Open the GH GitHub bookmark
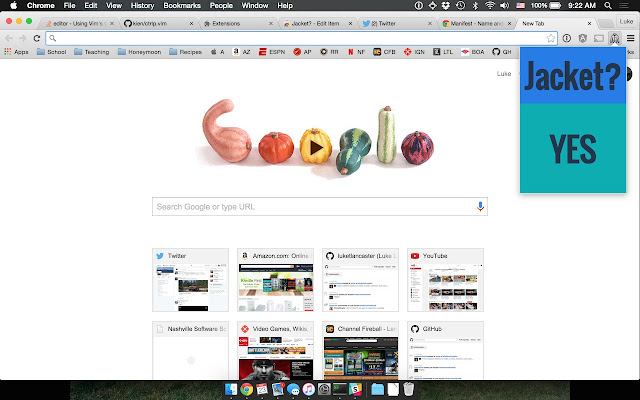640x400 pixels. [502, 52]
